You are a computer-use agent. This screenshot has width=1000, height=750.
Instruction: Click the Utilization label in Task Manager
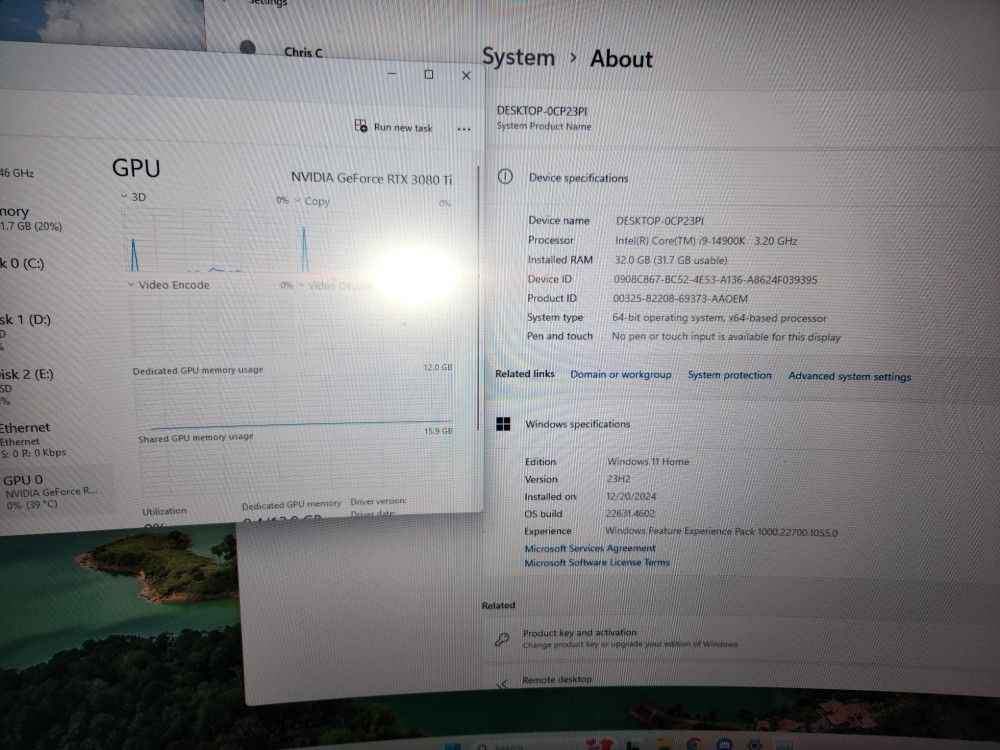pos(165,511)
